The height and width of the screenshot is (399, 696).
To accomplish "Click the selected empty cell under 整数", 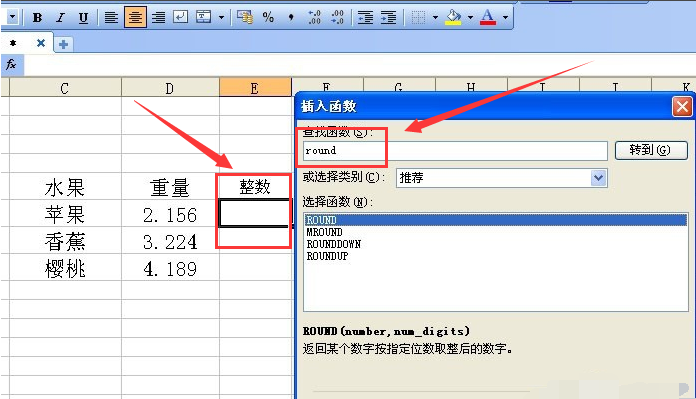I will pos(255,213).
